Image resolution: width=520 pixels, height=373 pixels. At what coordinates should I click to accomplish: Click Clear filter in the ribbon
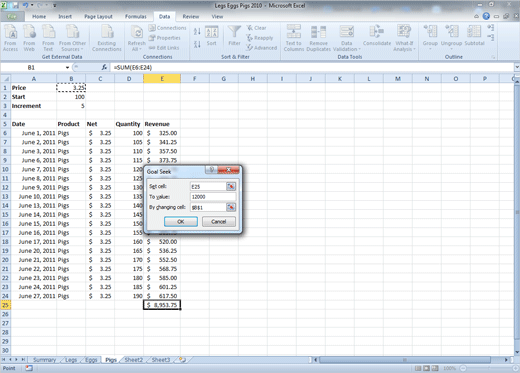(256, 28)
